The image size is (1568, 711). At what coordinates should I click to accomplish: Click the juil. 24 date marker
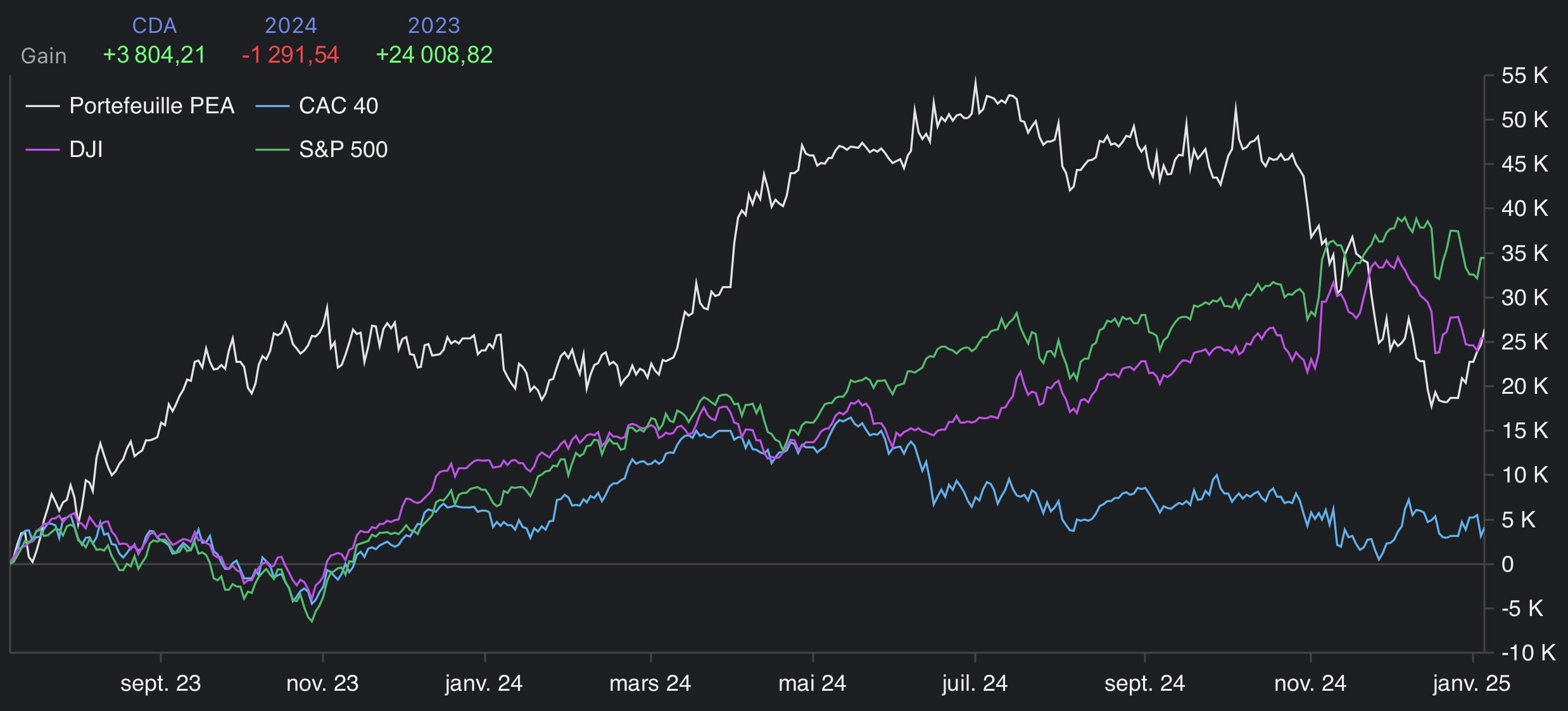pos(975,683)
